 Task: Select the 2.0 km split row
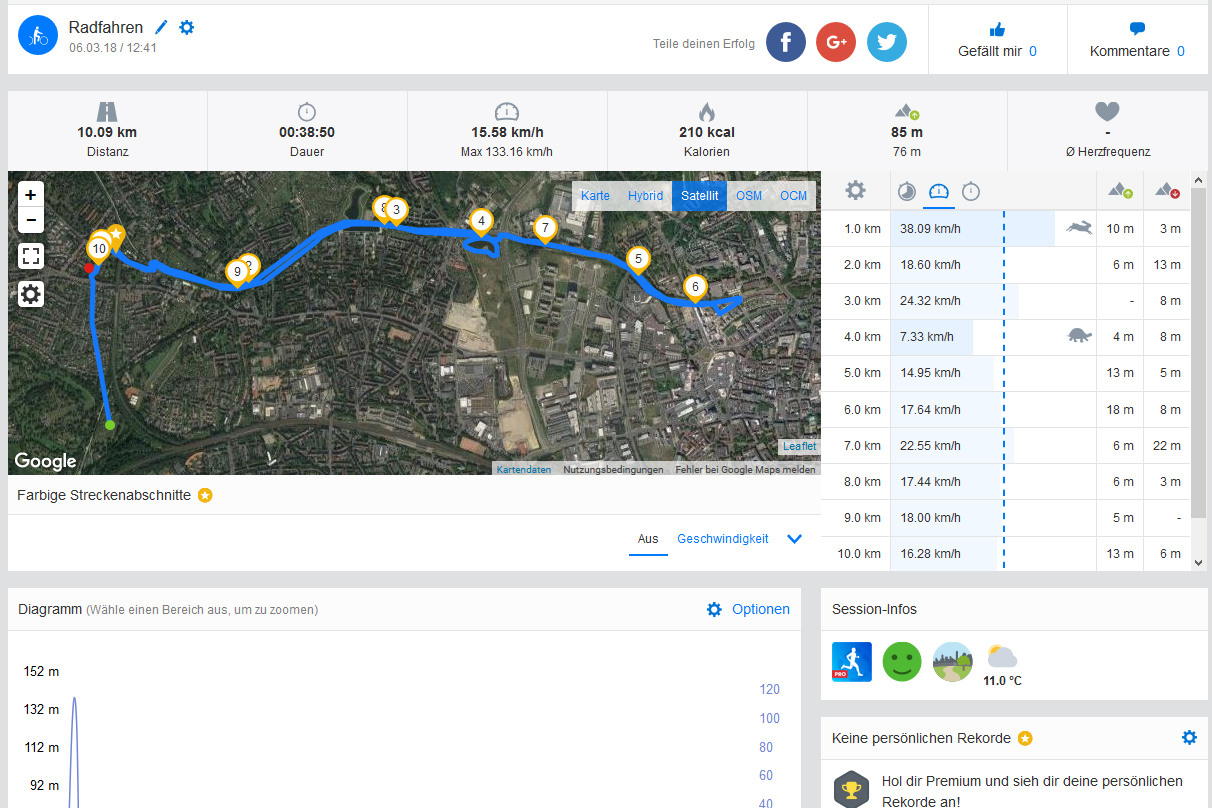coord(1006,265)
